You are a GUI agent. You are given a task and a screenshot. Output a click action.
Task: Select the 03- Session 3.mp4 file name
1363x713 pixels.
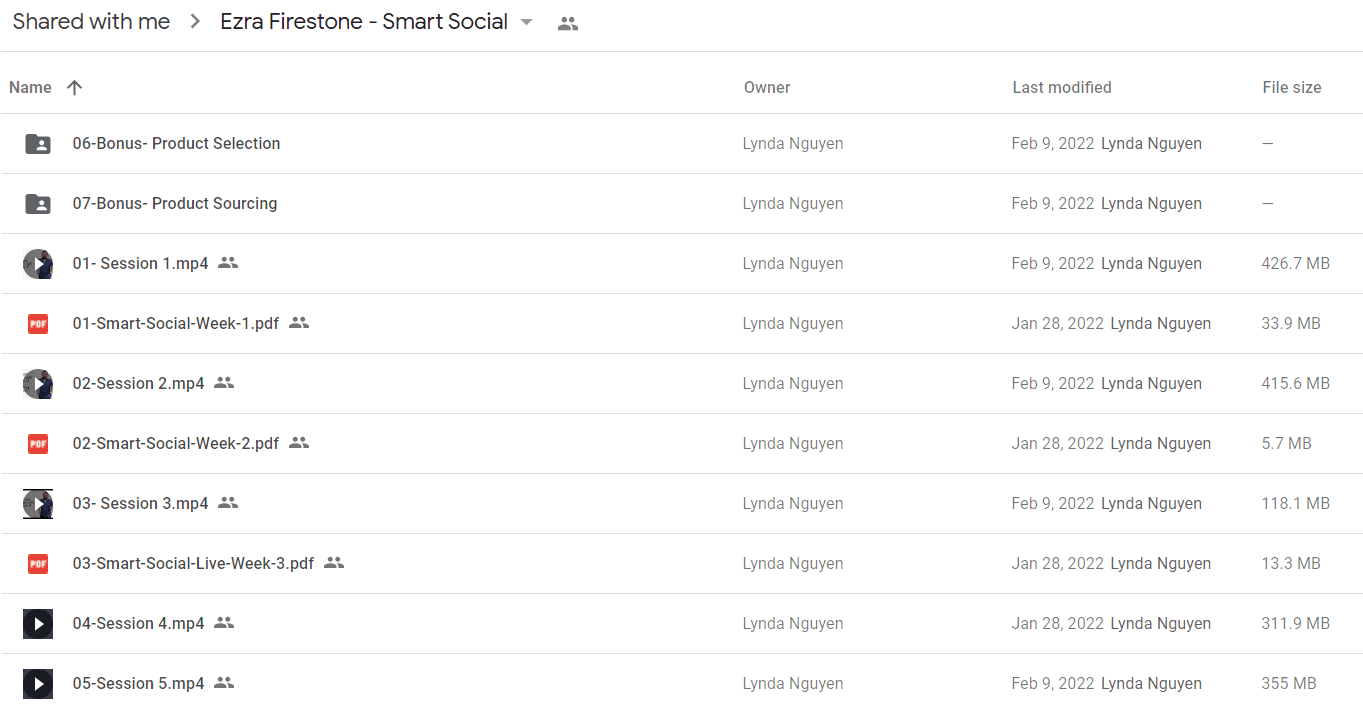point(140,504)
